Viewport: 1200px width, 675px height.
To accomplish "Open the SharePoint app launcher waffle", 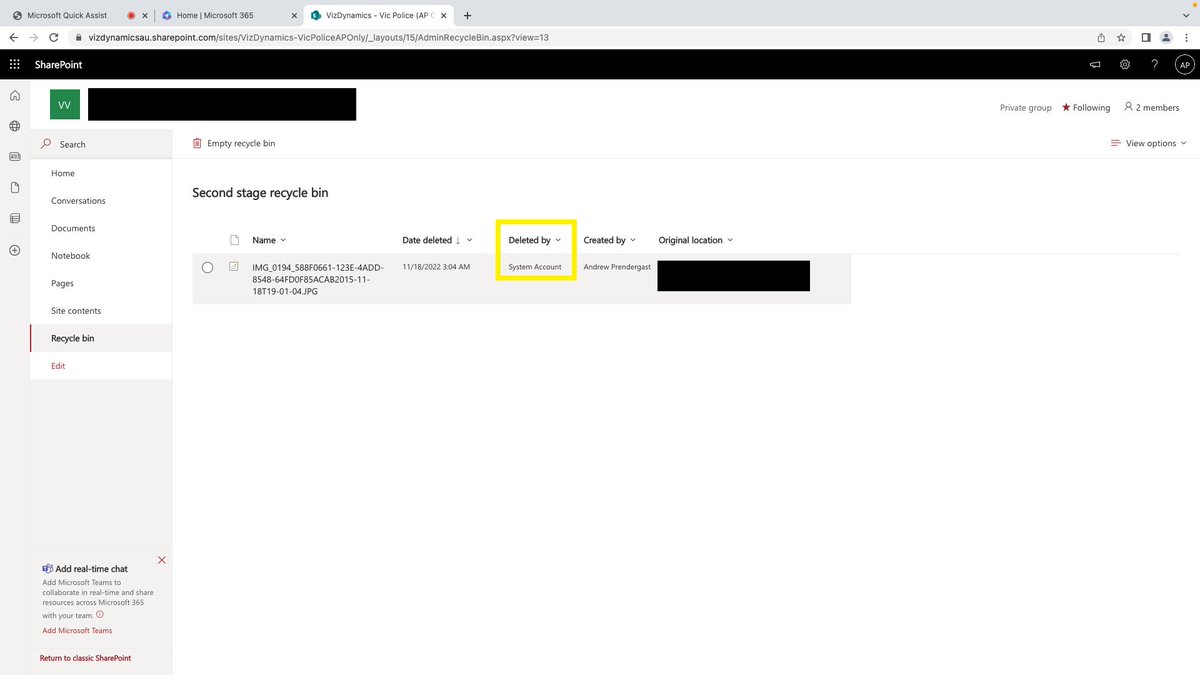I will 14,64.
